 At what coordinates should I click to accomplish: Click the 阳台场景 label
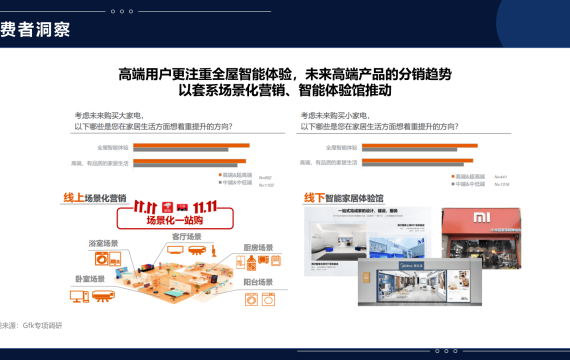[258, 282]
